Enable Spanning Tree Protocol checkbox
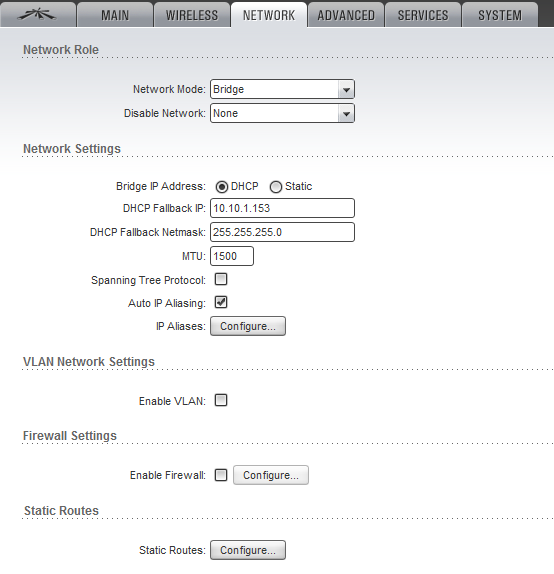 coord(221,279)
